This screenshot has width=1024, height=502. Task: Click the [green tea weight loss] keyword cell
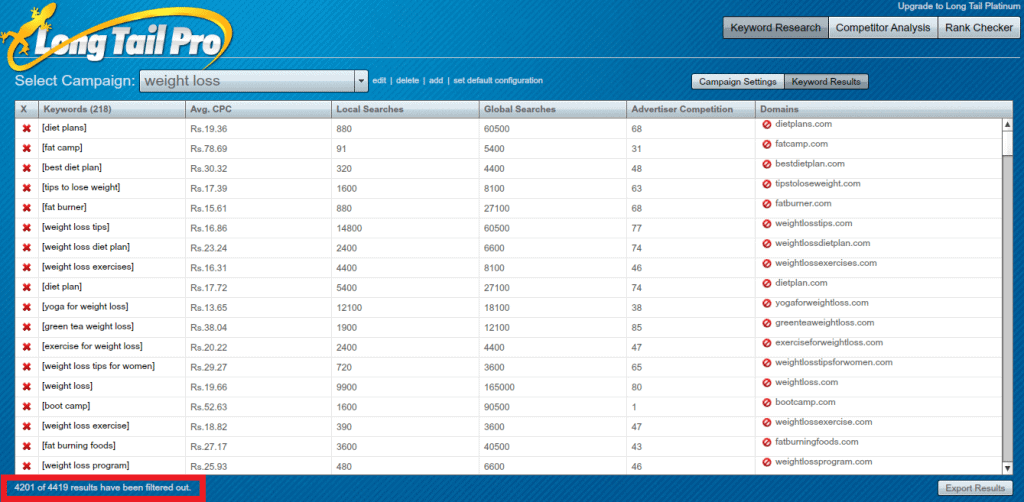tap(112, 327)
